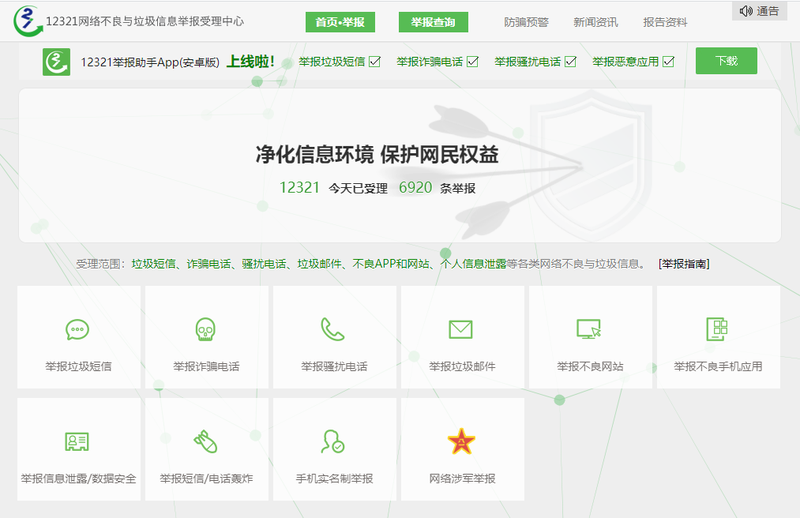
Task: Click the 举报短信/电话轰炸 card label
Action: pyautogui.click(x=206, y=479)
